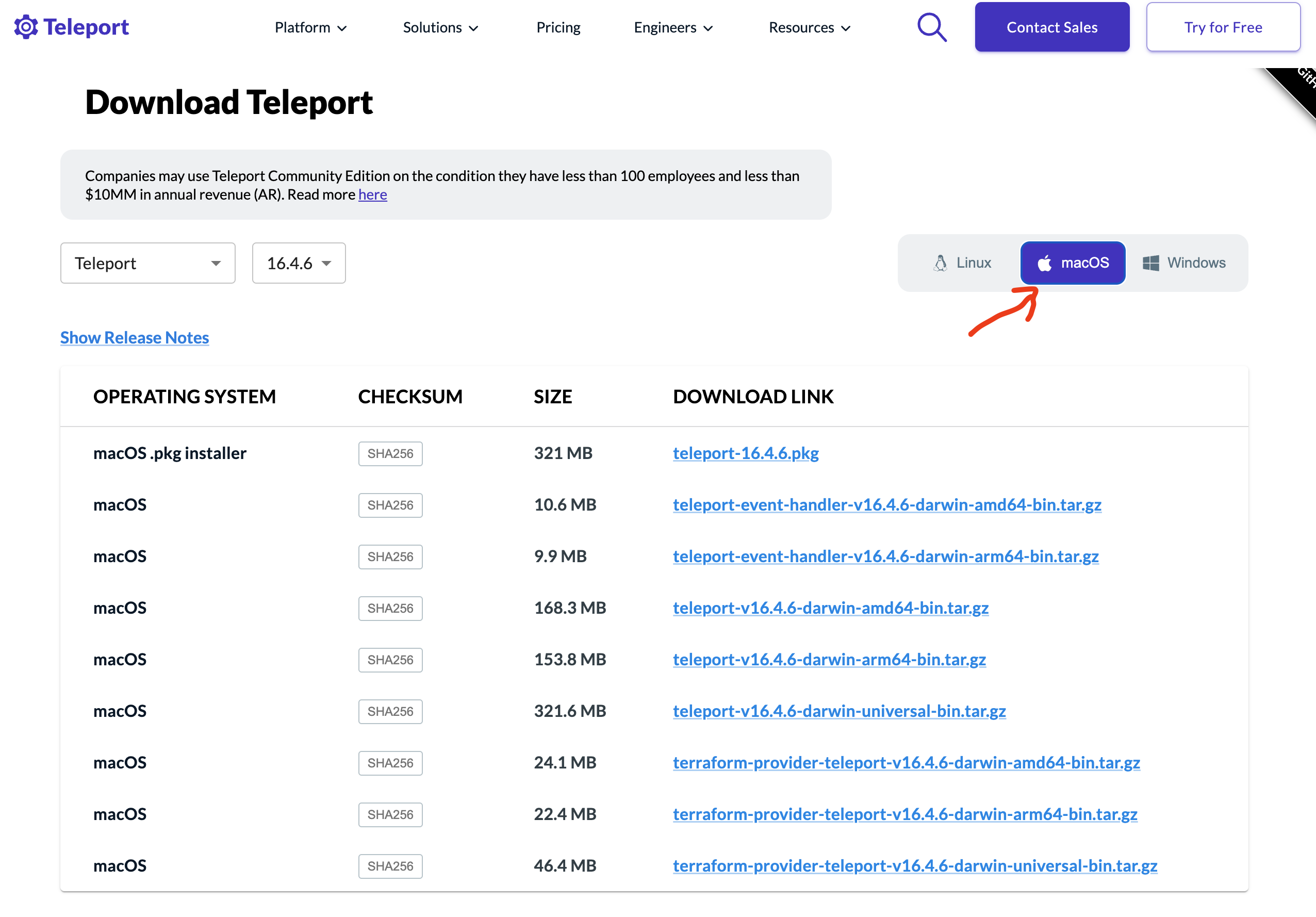This screenshot has width=1316, height=917.
Task: Open the Pricing page
Action: pyautogui.click(x=557, y=27)
